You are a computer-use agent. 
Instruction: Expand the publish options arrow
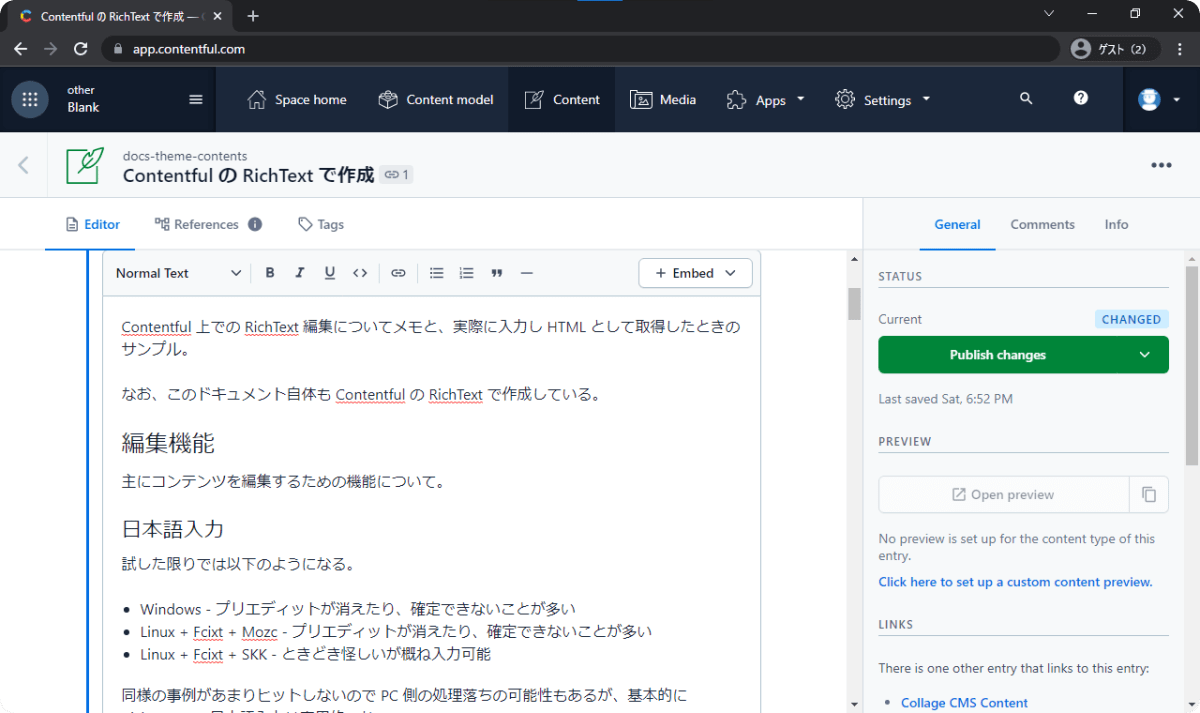pyautogui.click(x=1144, y=355)
